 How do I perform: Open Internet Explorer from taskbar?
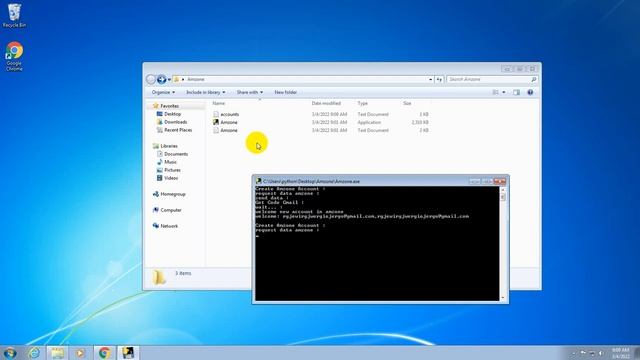point(34,353)
